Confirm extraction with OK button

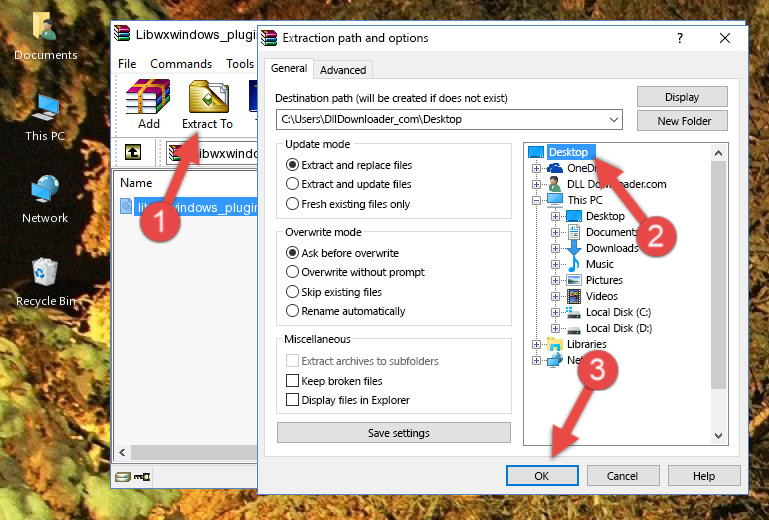(542, 476)
